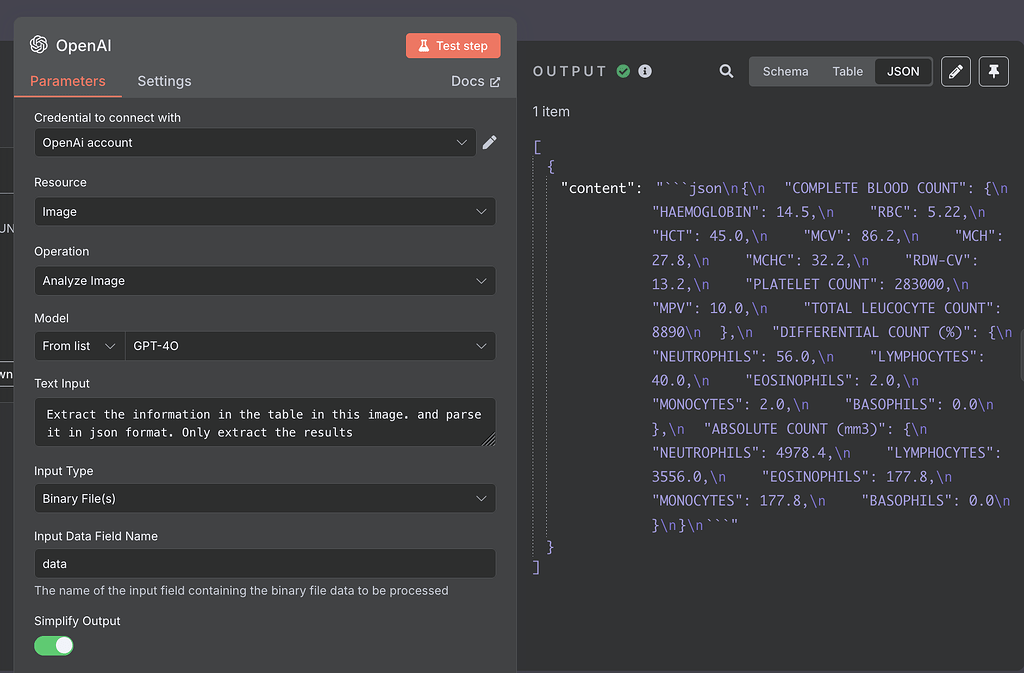Screen dimensions: 1024x673
Task: Open the Credential to connect with dropdown
Action: click(255, 142)
